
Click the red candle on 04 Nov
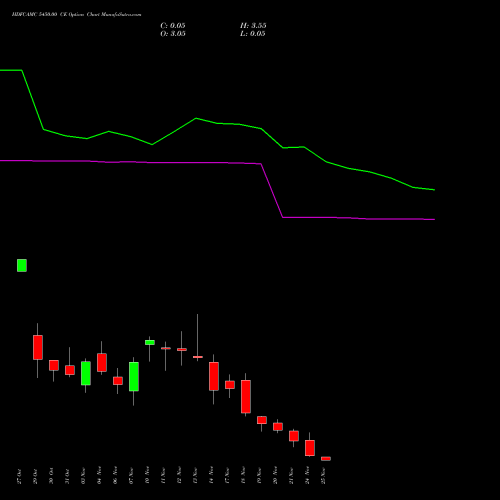pos(102,362)
